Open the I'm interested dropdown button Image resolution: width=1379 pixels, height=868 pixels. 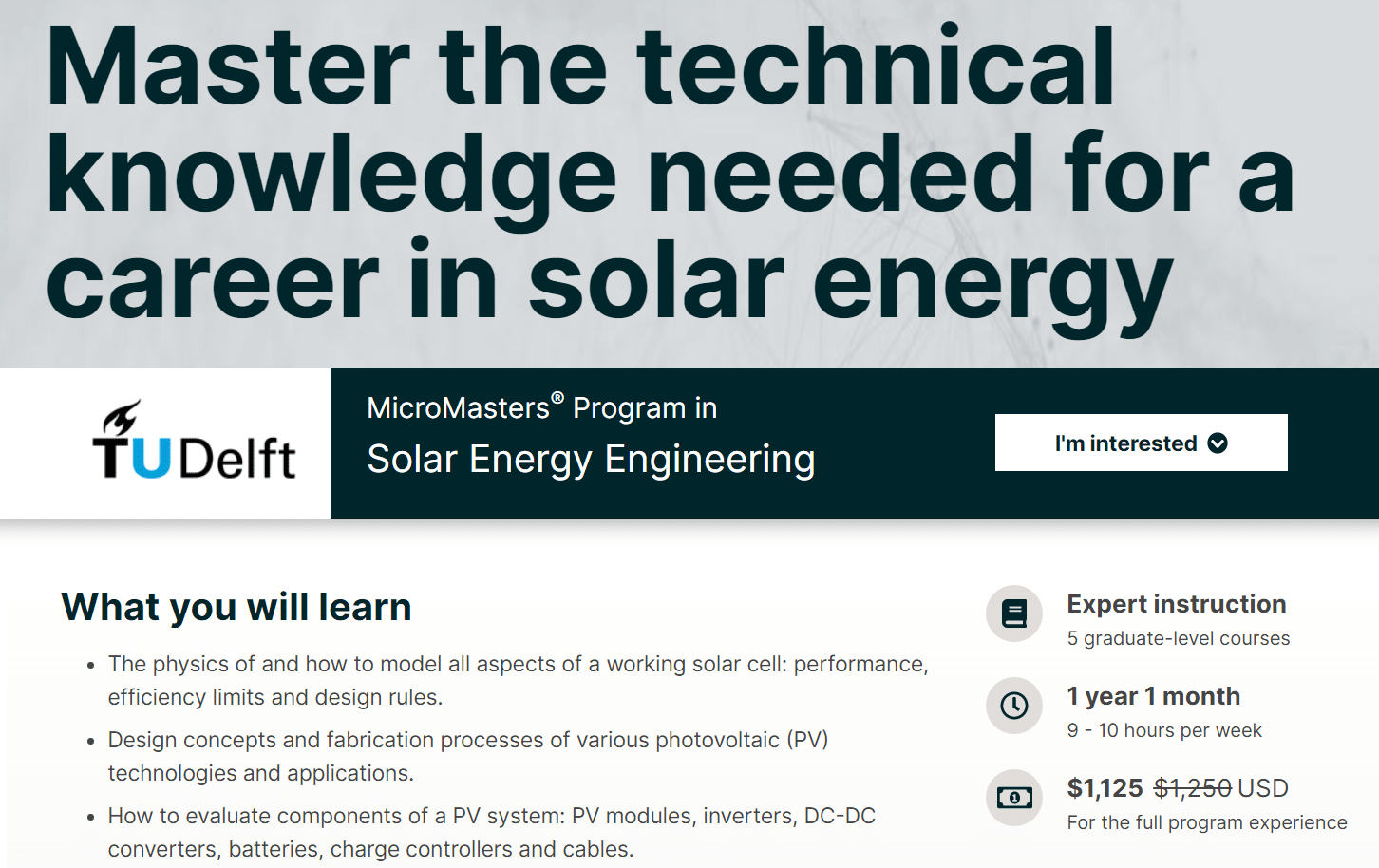1141,443
